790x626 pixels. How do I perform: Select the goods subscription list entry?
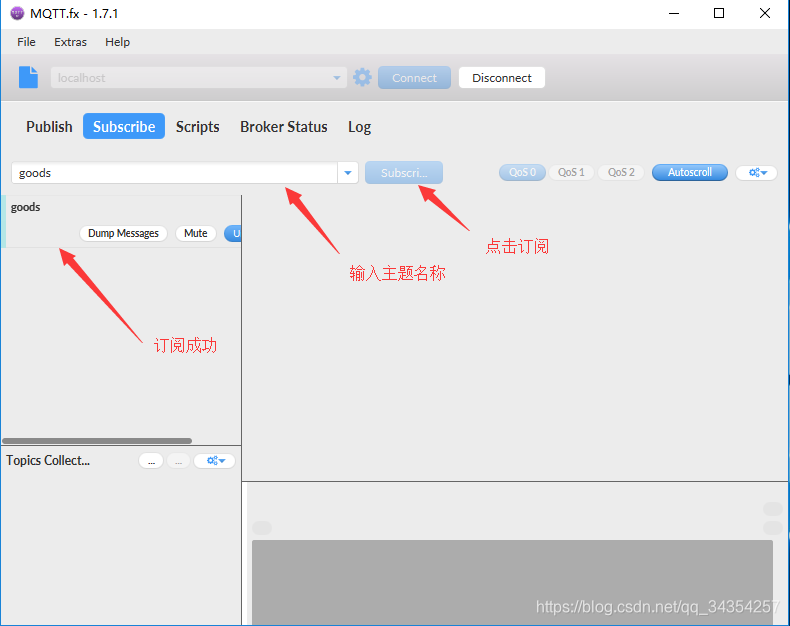(x=121, y=221)
